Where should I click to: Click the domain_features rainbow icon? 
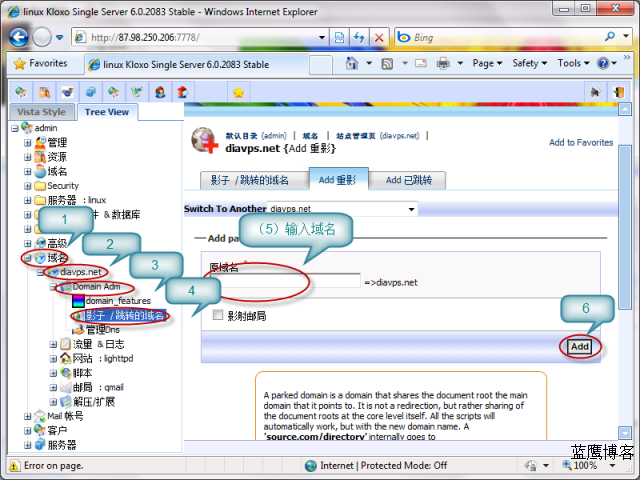78,301
